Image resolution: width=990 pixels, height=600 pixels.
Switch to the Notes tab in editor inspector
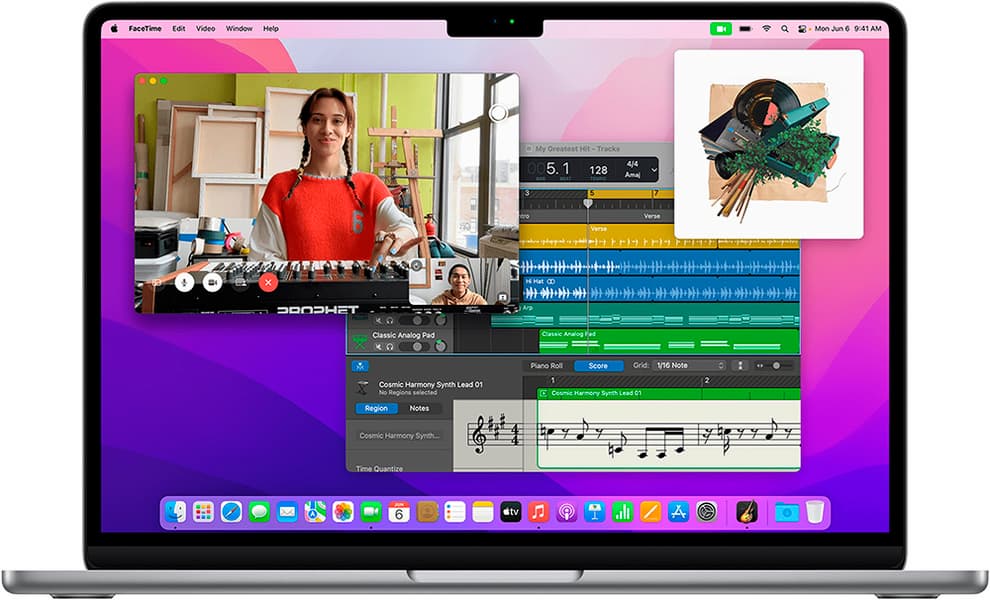419,409
